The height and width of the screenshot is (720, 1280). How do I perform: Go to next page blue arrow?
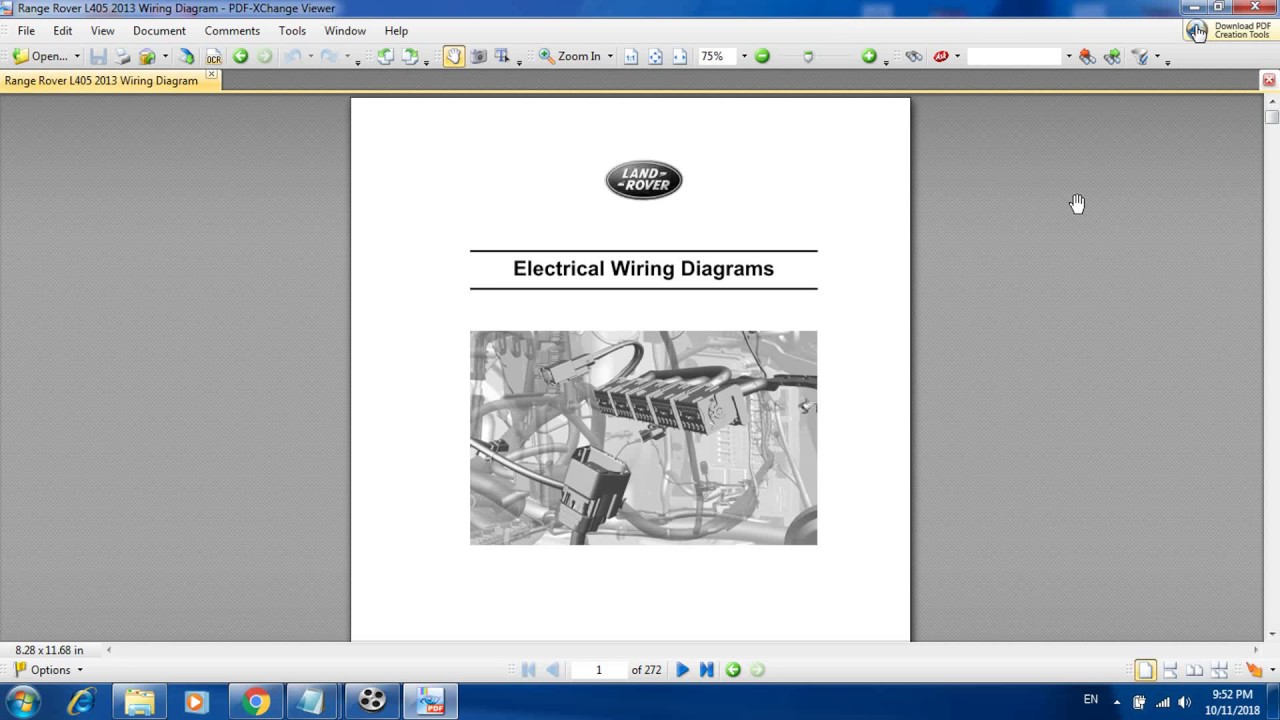tap(682, 670)
